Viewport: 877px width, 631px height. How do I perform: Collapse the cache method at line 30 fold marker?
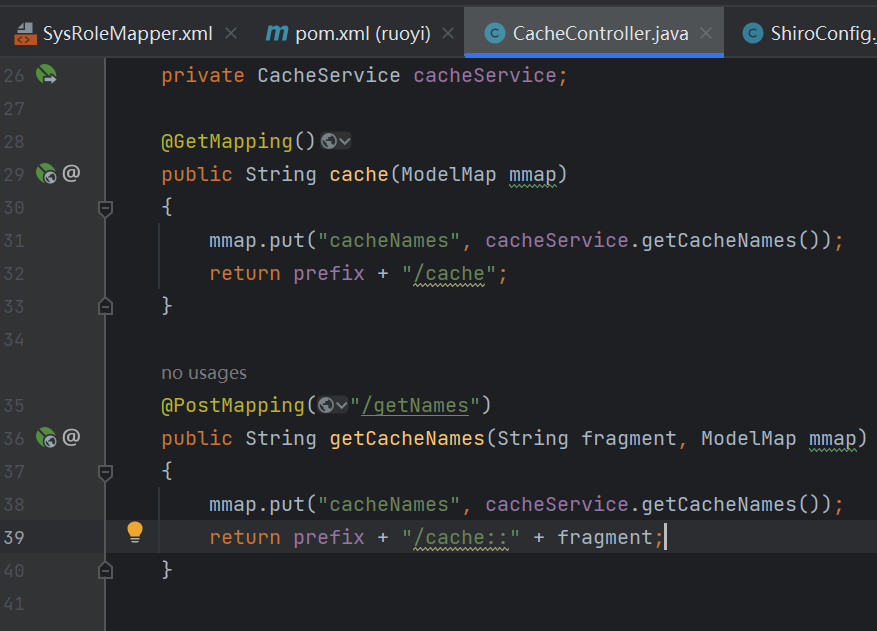click(105, 208)
